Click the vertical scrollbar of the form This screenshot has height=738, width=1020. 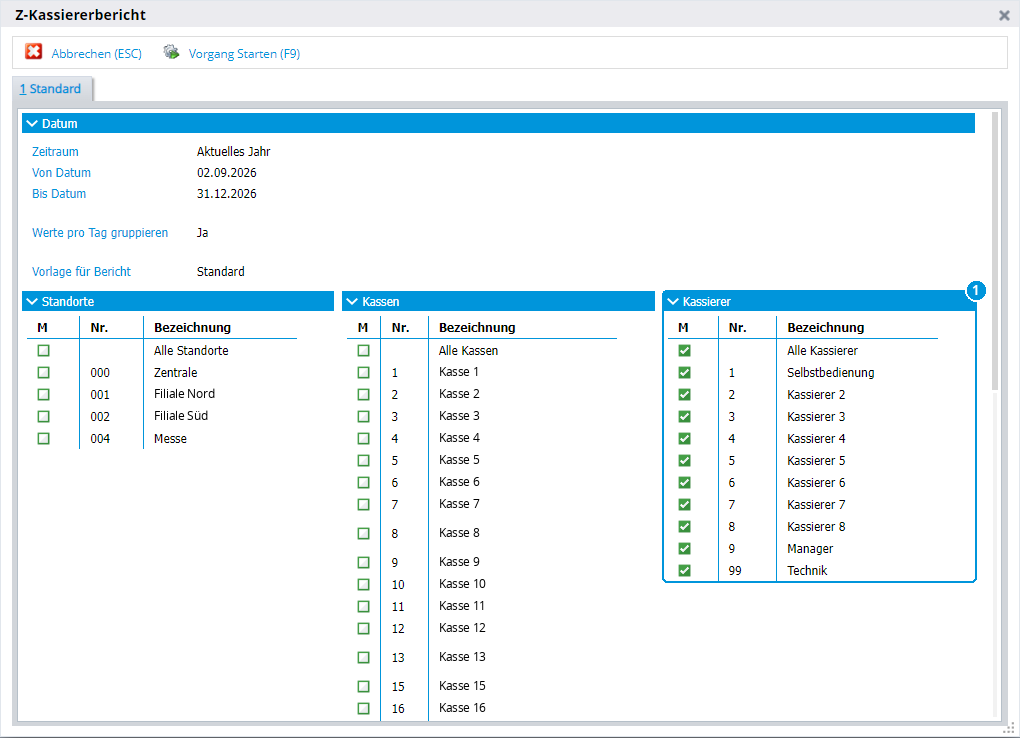click(995, 251)
